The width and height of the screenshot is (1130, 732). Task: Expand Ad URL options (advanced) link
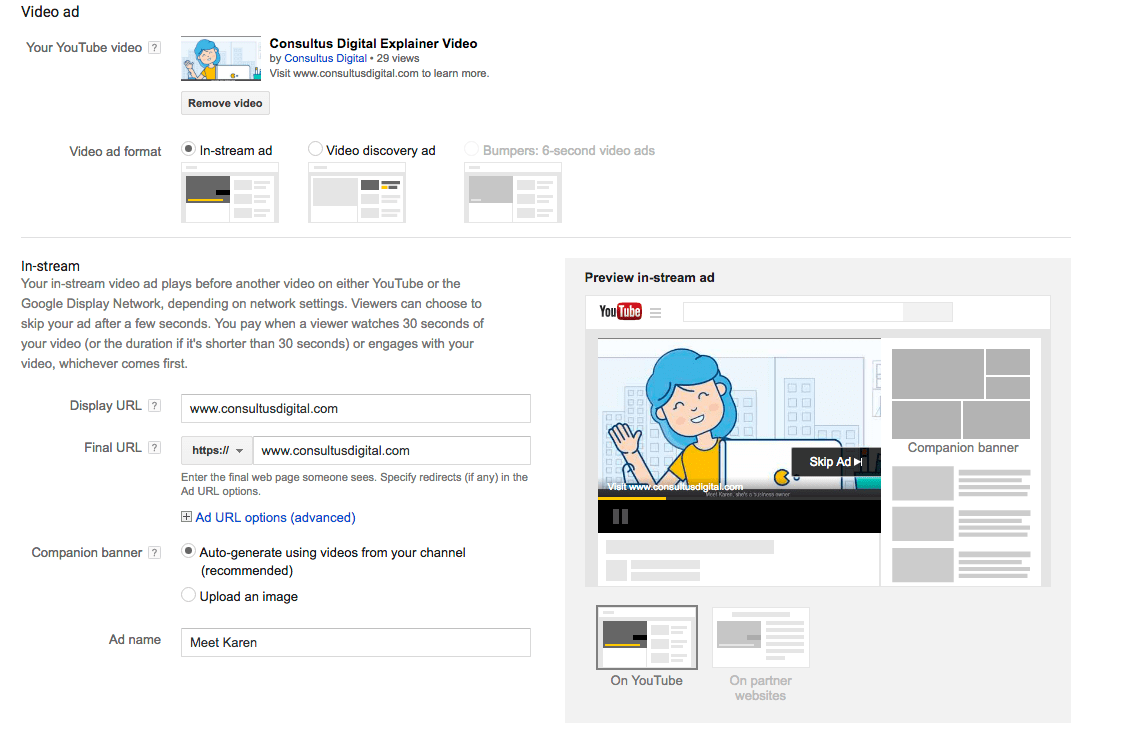pos(275,517)
